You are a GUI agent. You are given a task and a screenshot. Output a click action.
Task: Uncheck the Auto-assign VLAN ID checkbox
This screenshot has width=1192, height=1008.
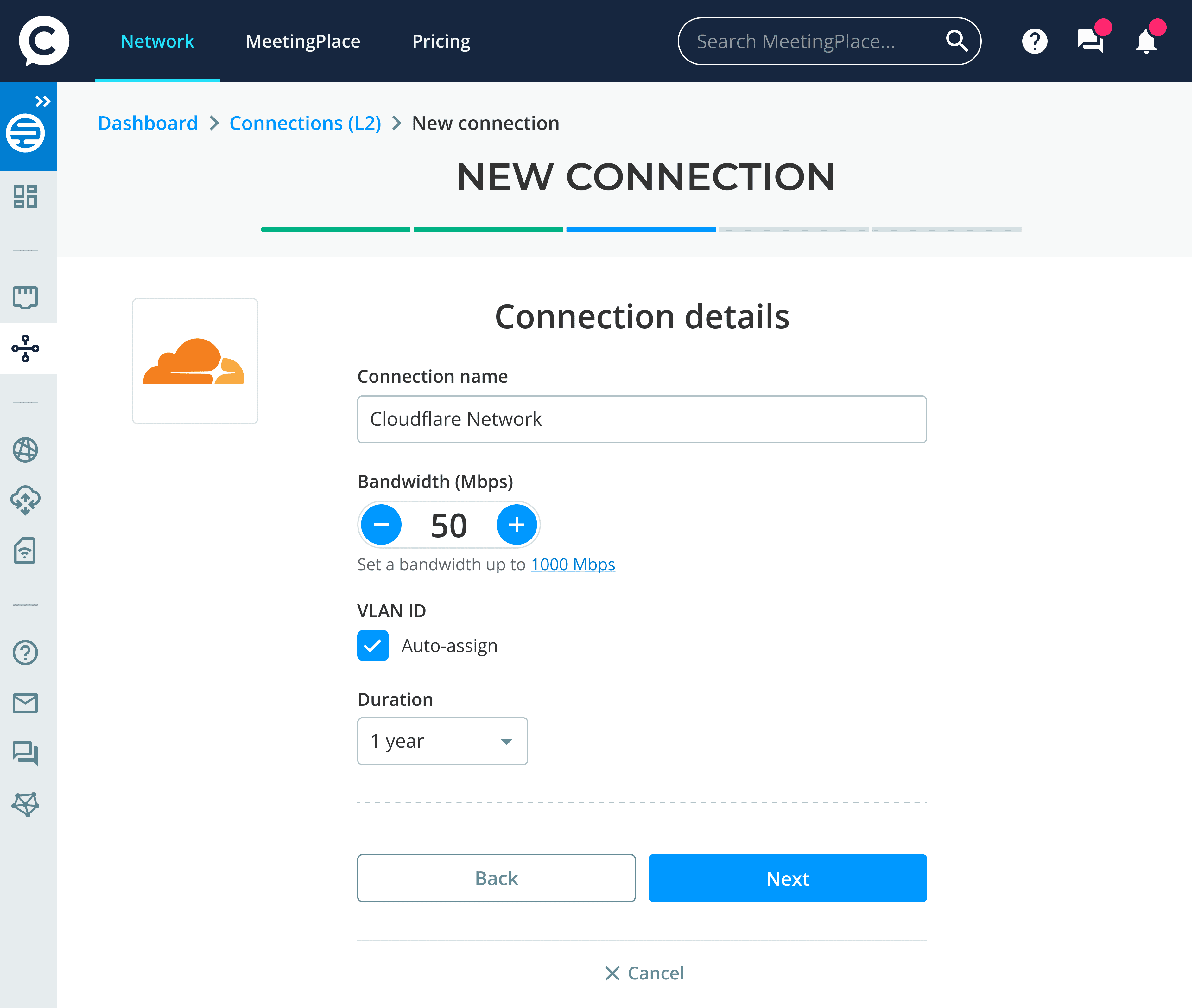pos(373,646)
